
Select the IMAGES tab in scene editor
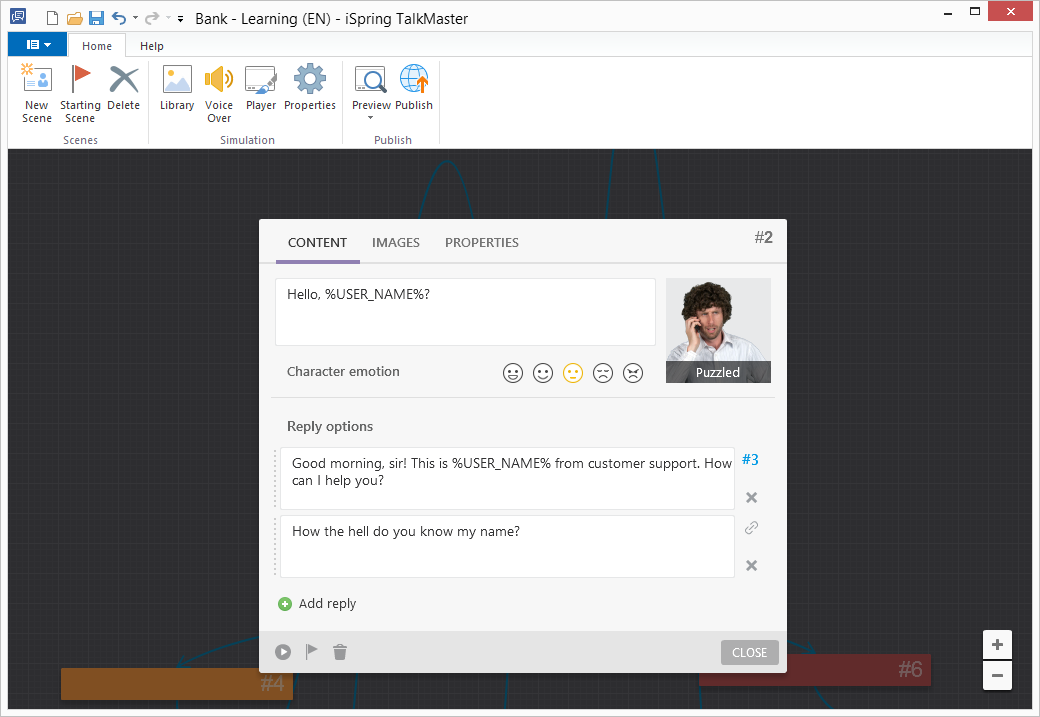coord(395,243)
